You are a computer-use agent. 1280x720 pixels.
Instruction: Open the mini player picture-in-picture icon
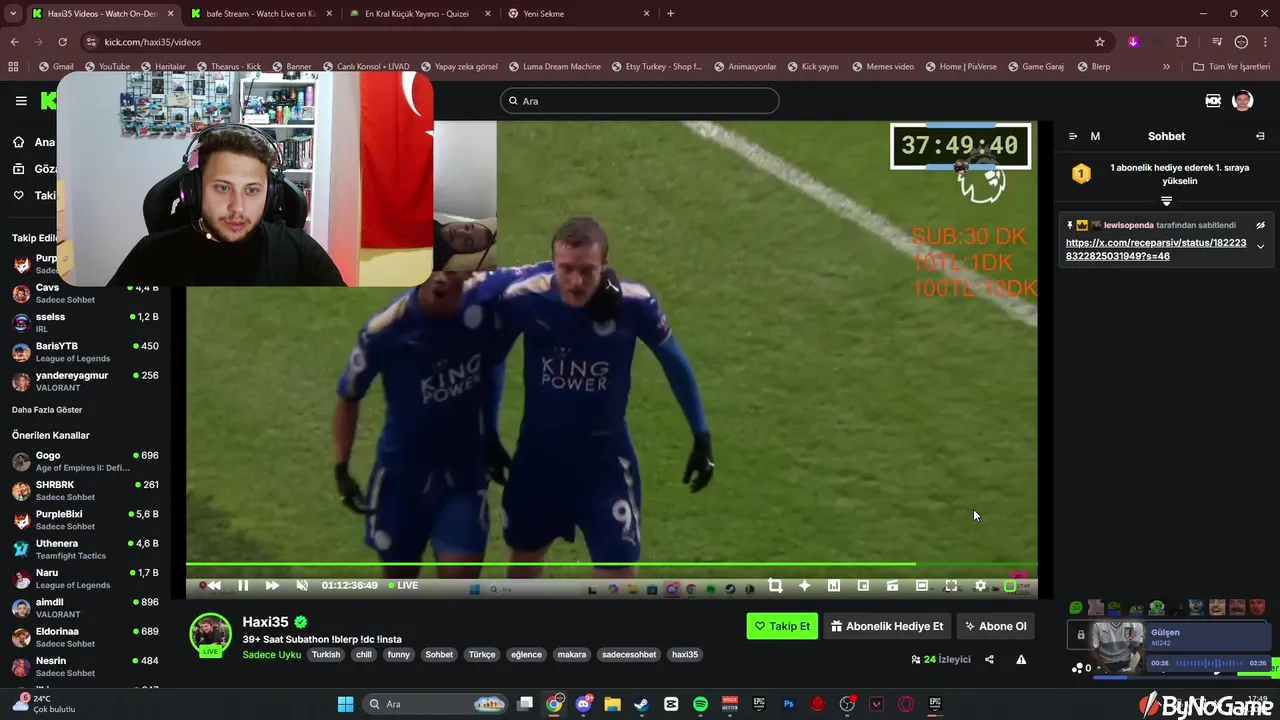coord(863,586)
